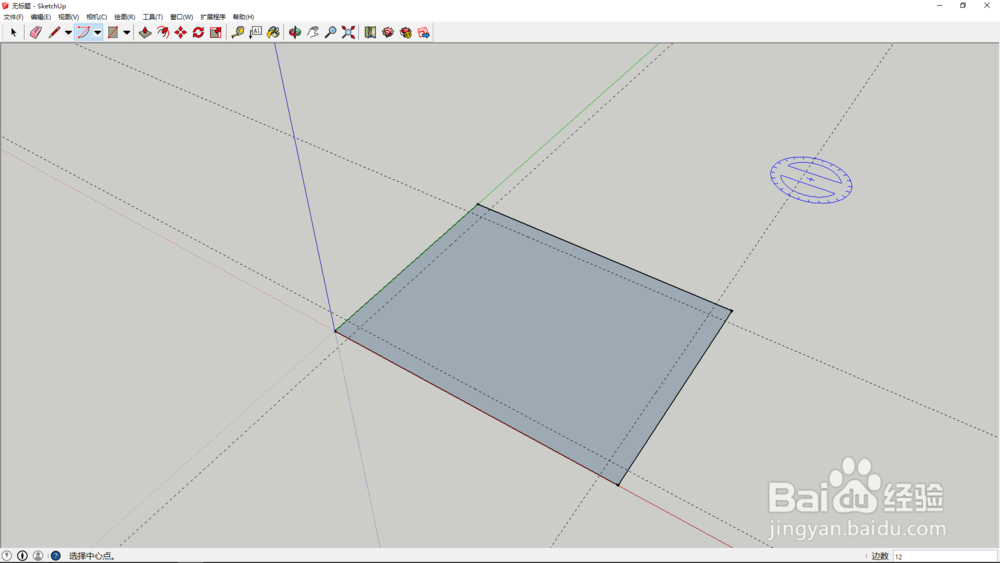This screenshot has height=563, width=1000.
Task: Open the Add Location map icon
Action: tap(370, 32)
